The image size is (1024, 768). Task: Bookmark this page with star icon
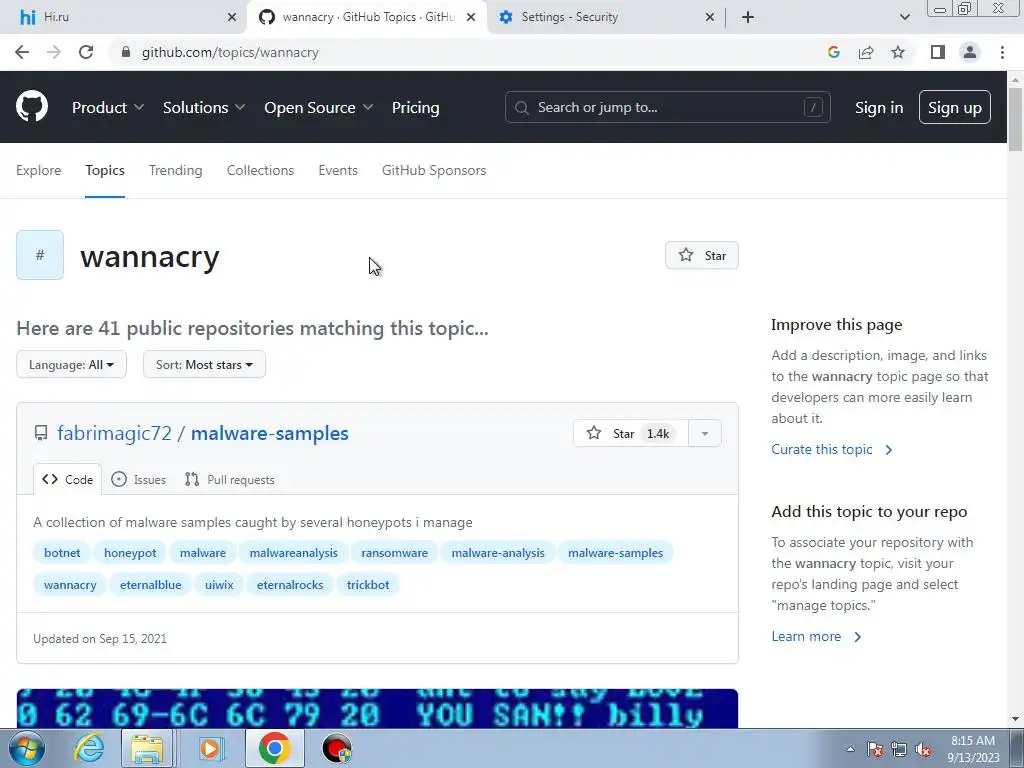(898, 52)
